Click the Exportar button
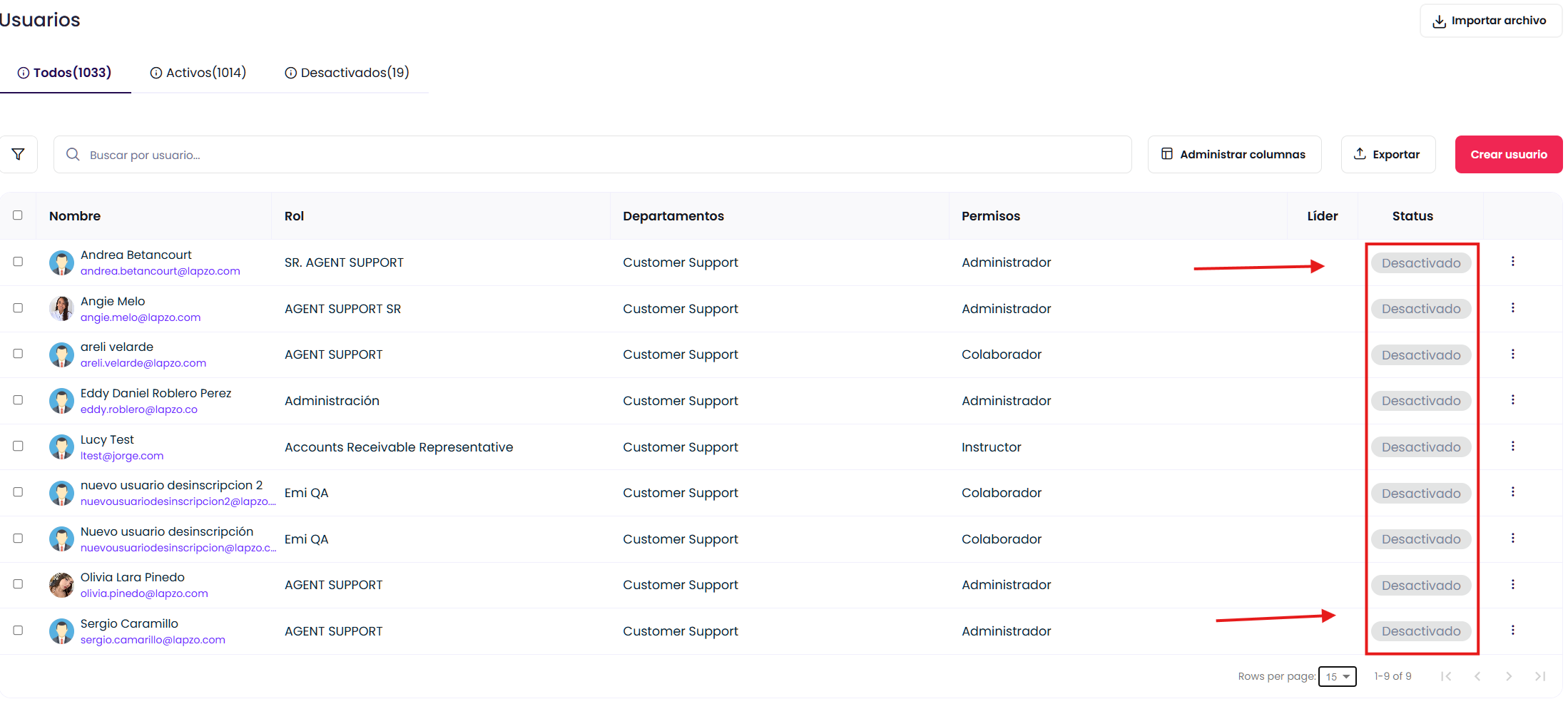The image size is (1568, 704). pos(1388,154)
